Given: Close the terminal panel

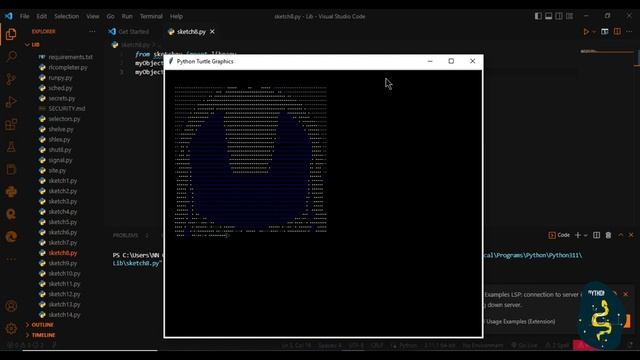Looking at the screenshot, I should point(631,235).
